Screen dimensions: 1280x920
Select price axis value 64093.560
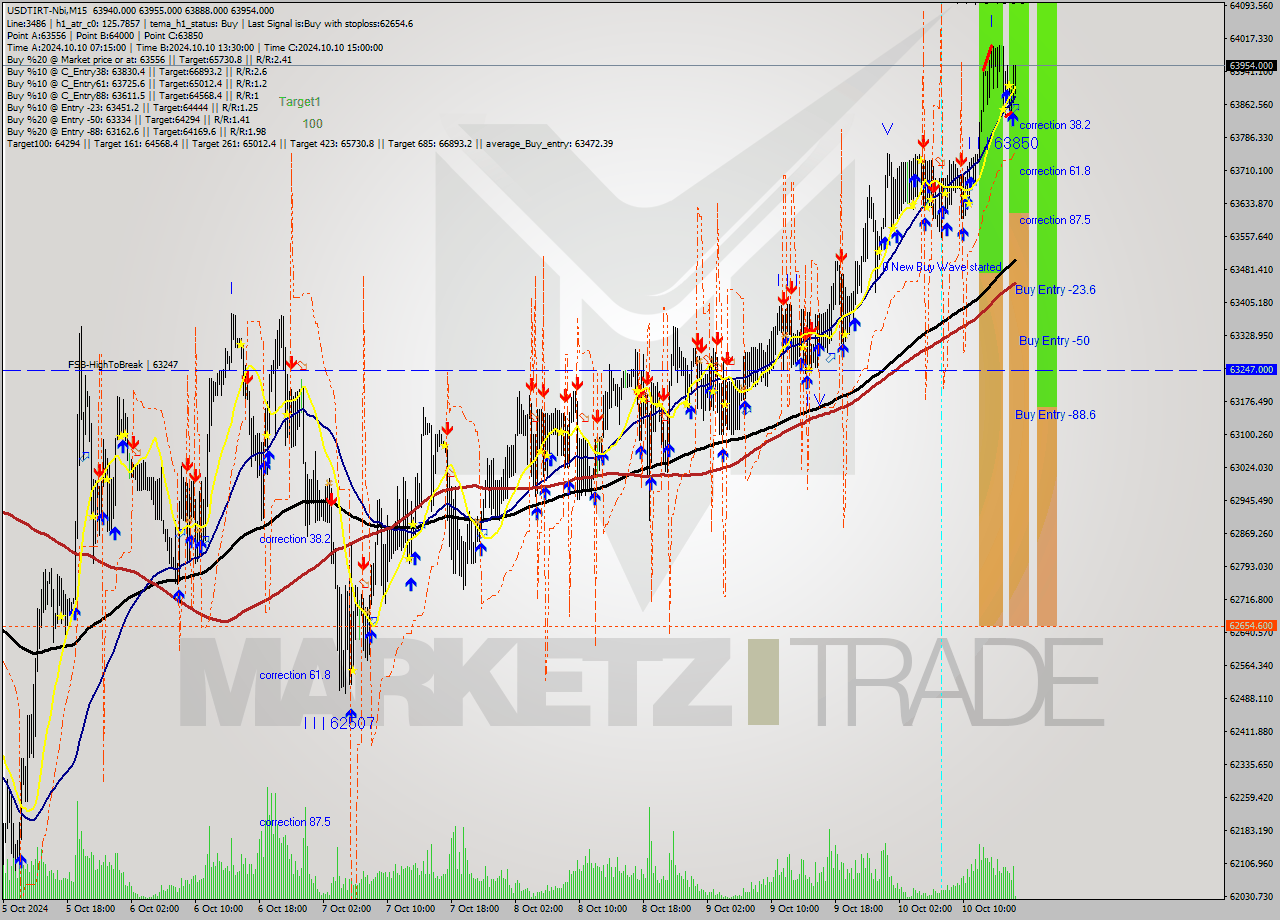1250,6
